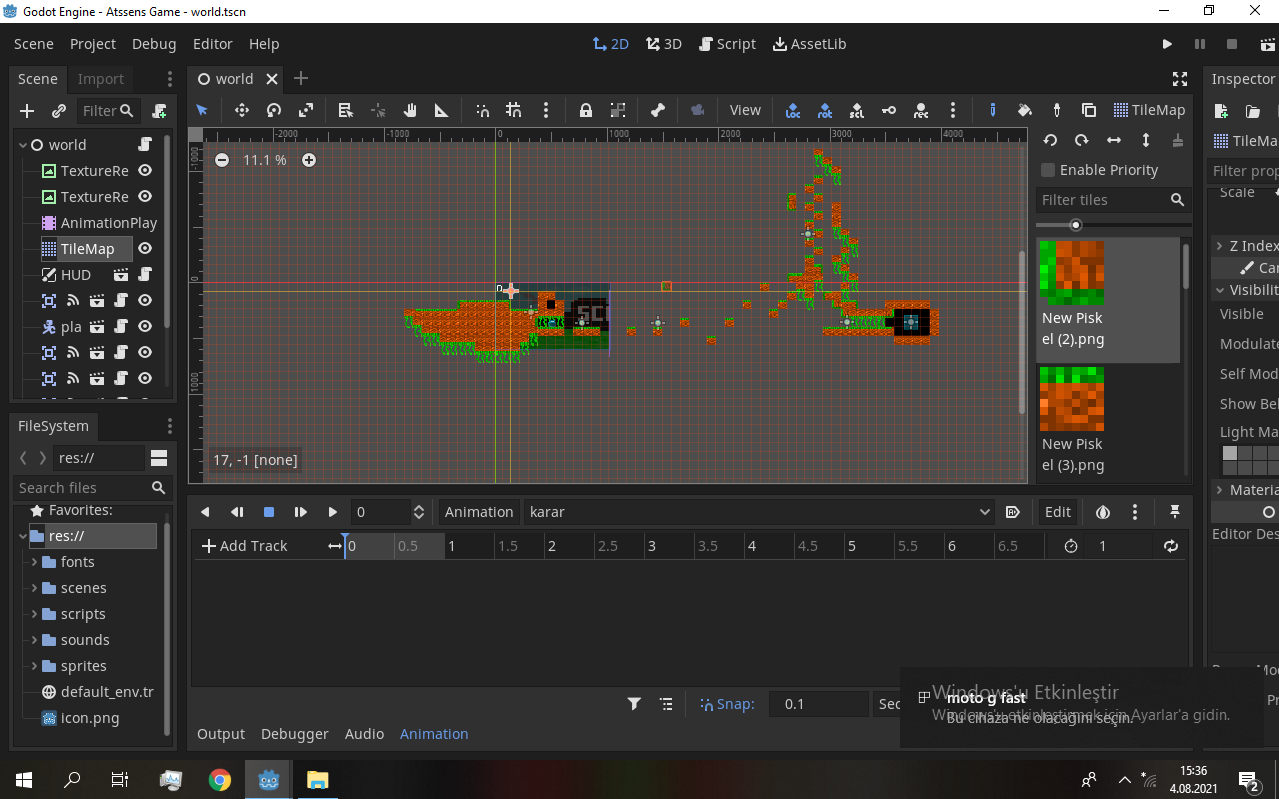The height and width of the screenshot is (799, 1279).
Task: Attach script to node icon in Scene dock
Action: click(159, 111)
